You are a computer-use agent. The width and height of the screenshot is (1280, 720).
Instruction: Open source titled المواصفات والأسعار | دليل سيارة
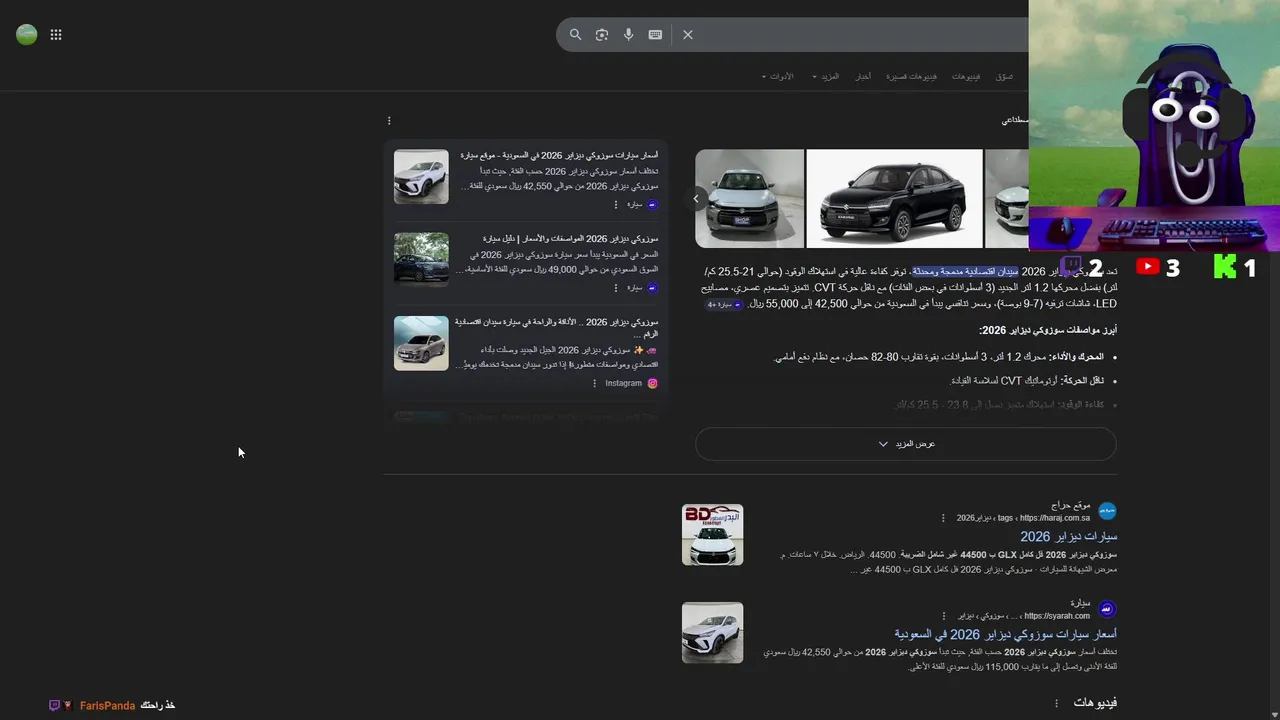570,238
